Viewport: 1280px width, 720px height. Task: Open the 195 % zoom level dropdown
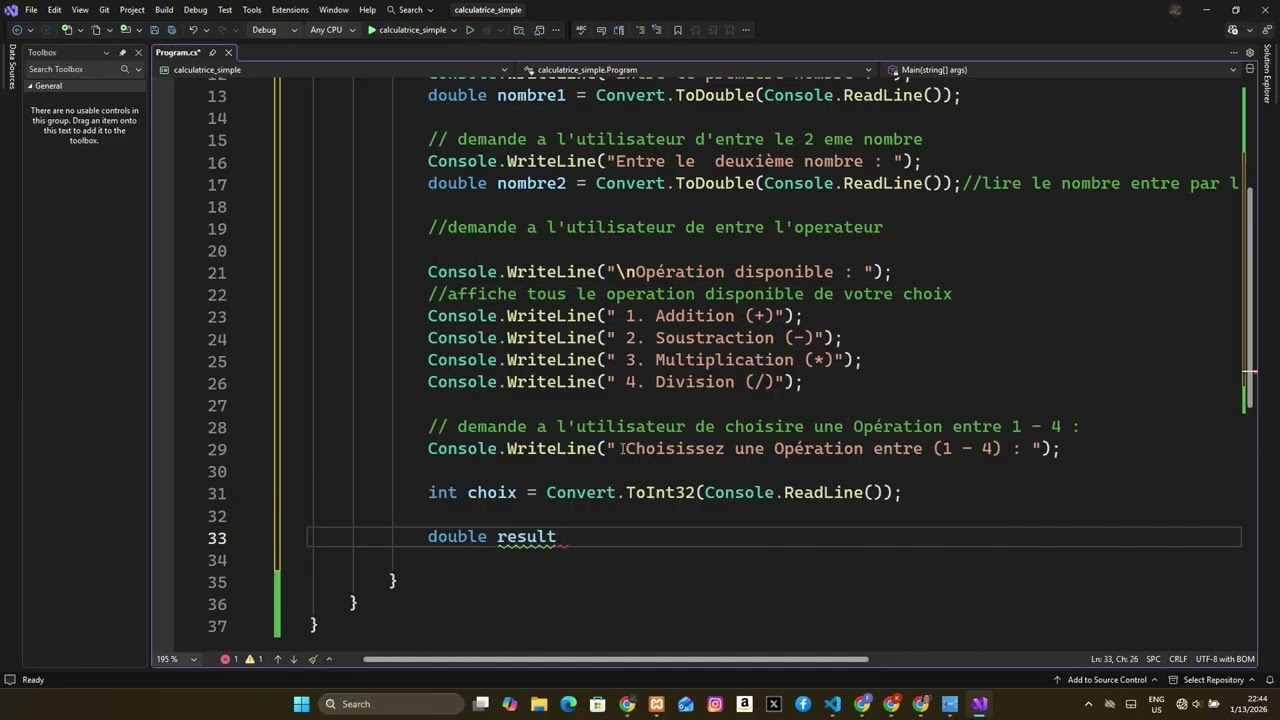point(194,659)
